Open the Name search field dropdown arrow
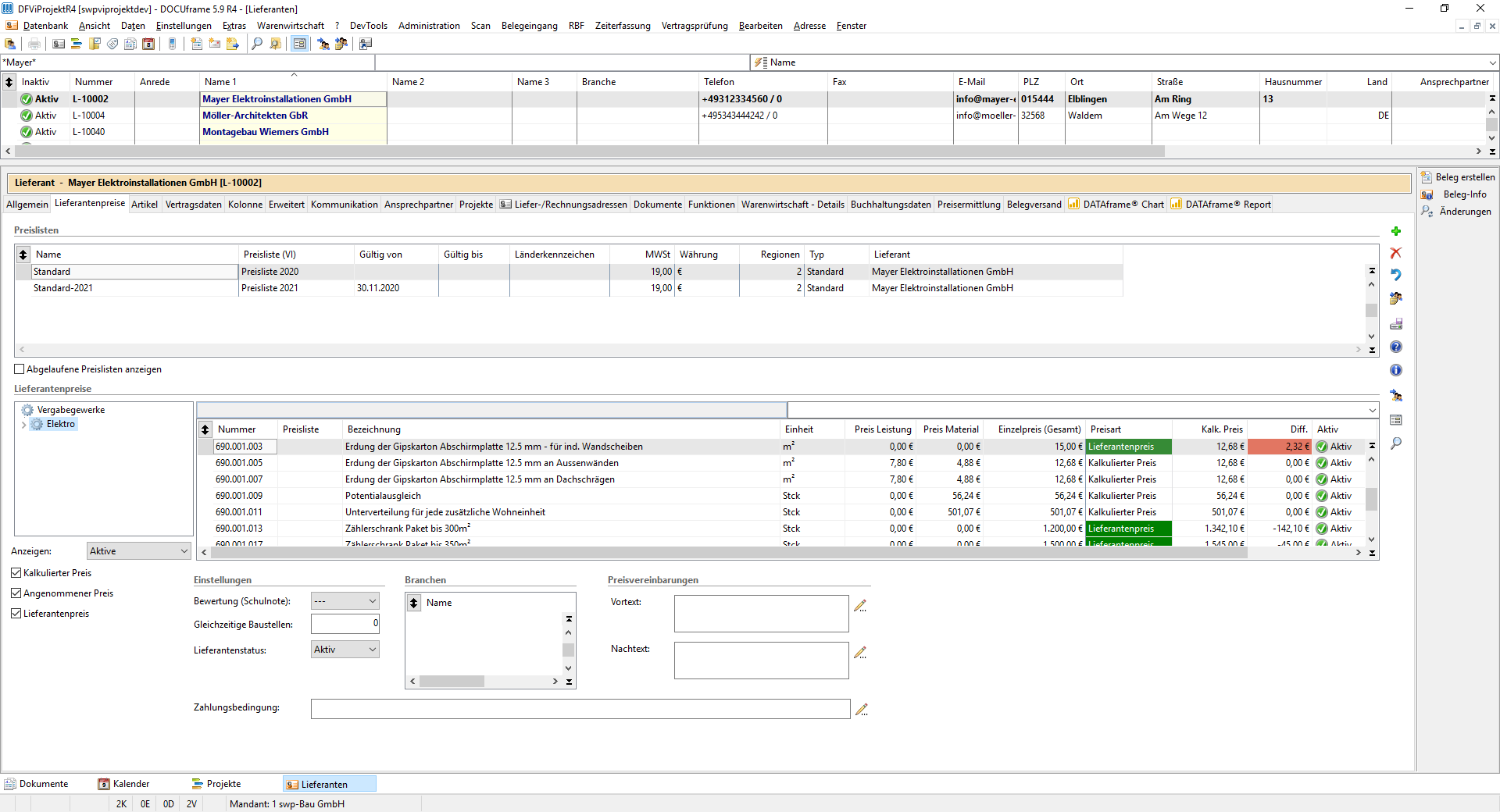Viewport: 1500px width, 812px height. (1492, 62)
